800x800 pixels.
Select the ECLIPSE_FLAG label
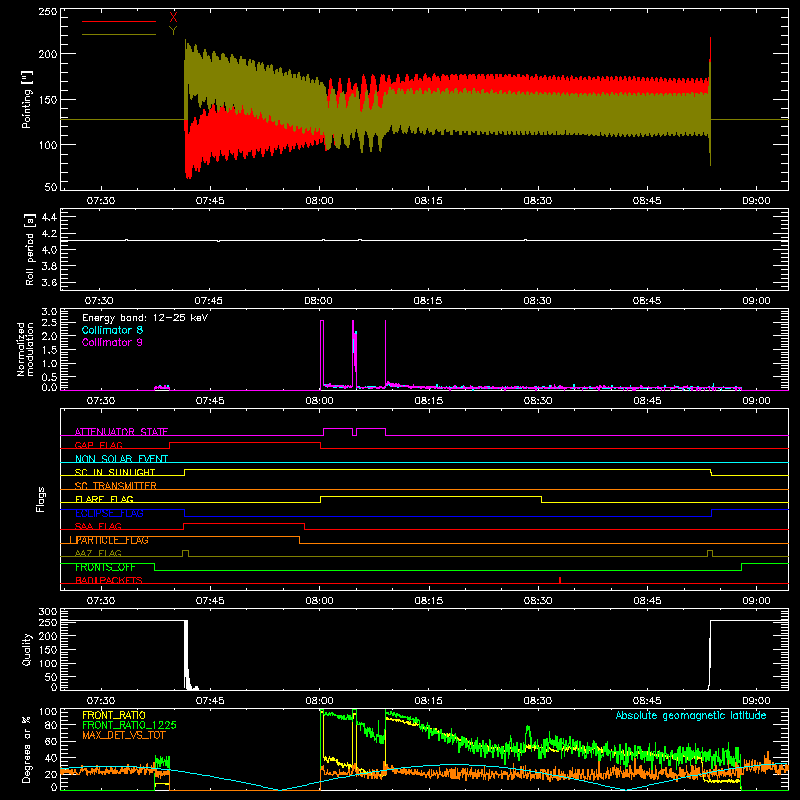pyautogui.click(x=109, y=513)
